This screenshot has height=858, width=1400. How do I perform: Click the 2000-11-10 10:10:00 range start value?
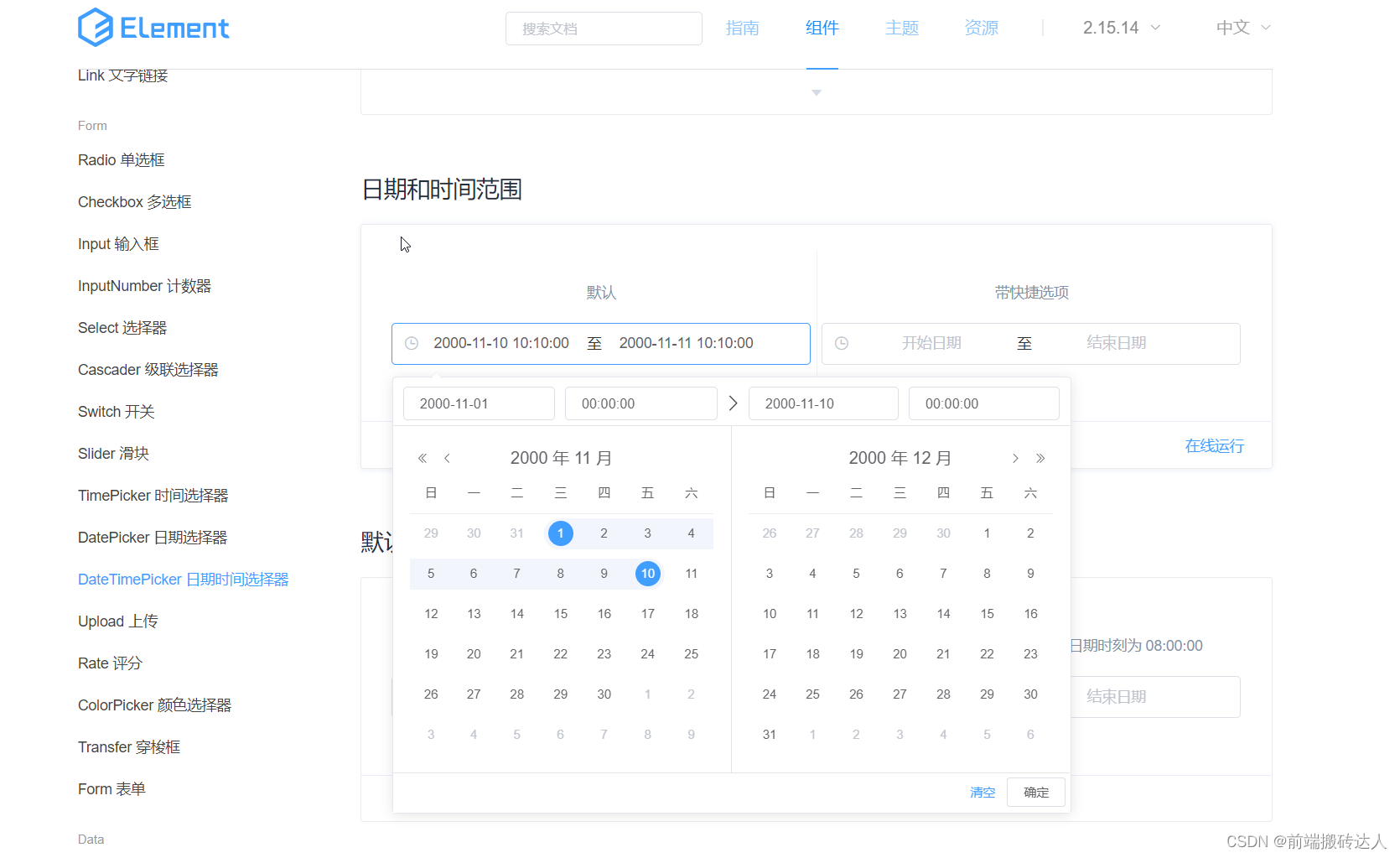point(501,343)
